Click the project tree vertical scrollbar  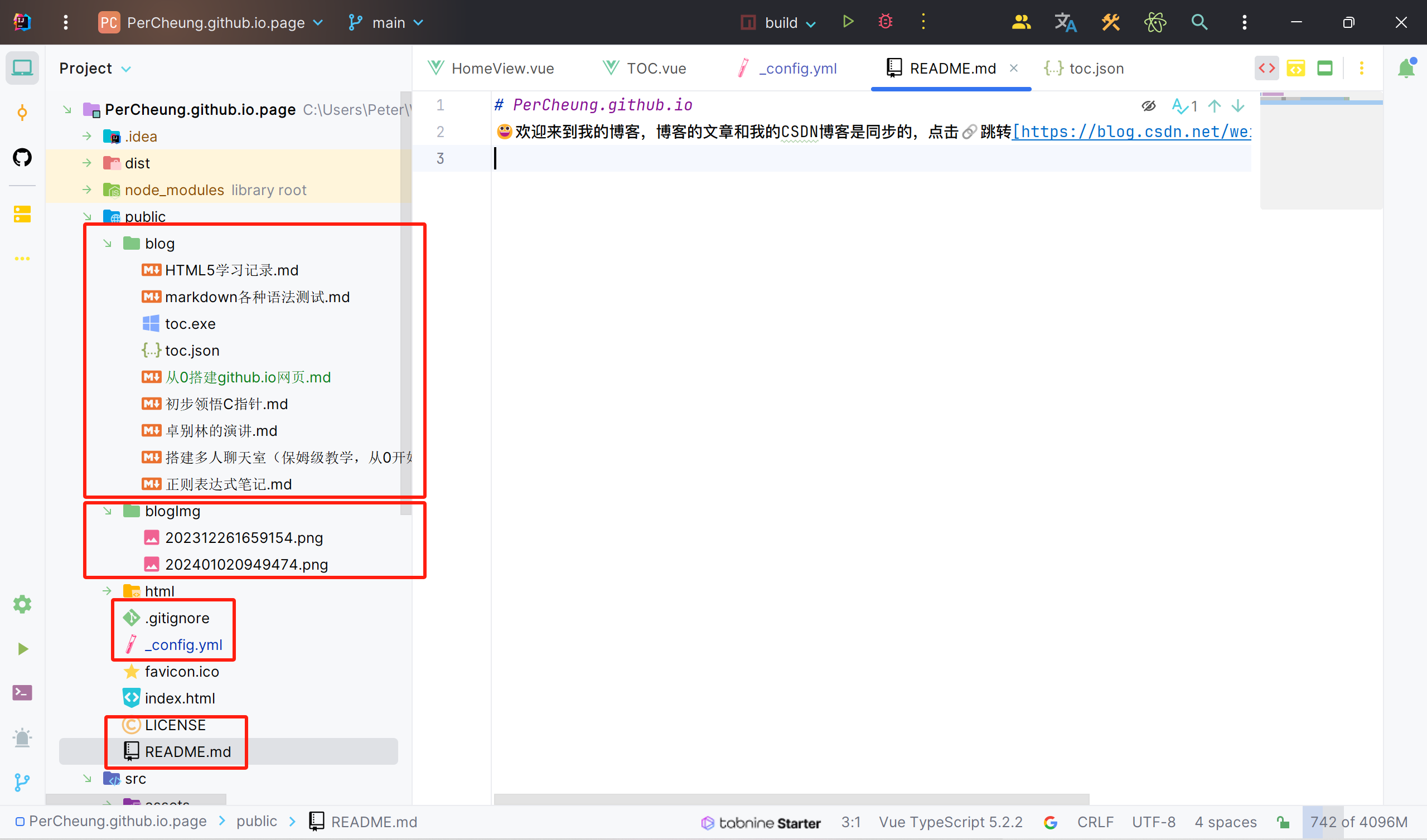click(405, 303)
